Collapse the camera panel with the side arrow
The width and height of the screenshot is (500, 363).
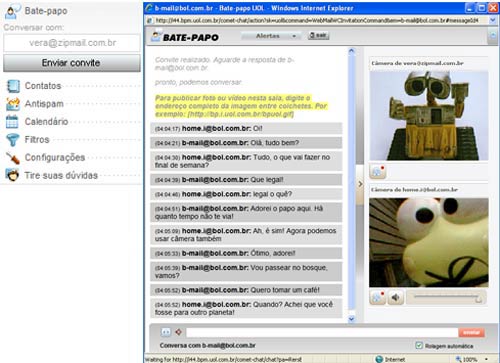[x=360, y=184]
